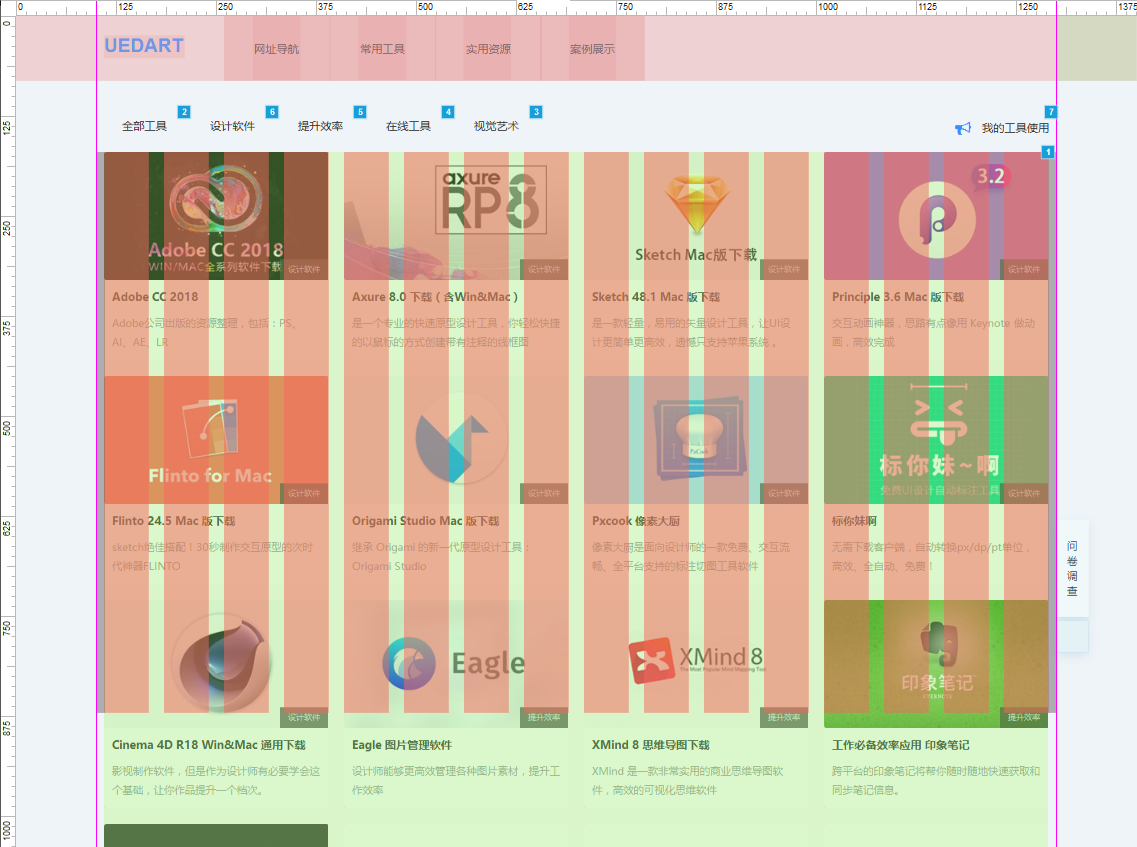Click the Eagle 图片管理软件 title link
Viewport: 1137px width, 847px height.
402,745
